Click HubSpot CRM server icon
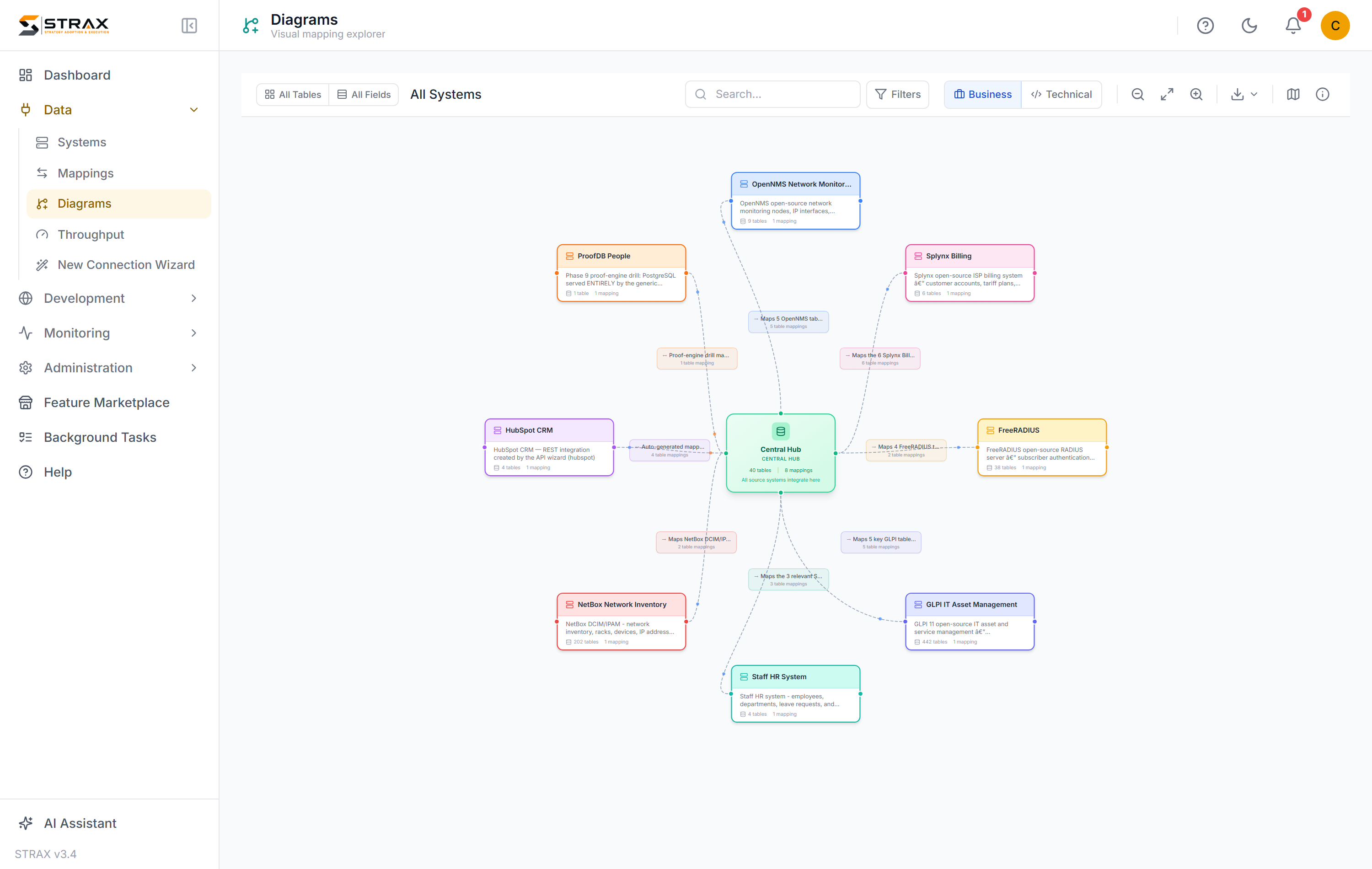Viewport: 1372px width, 869px height. click(x=498, y=430)
